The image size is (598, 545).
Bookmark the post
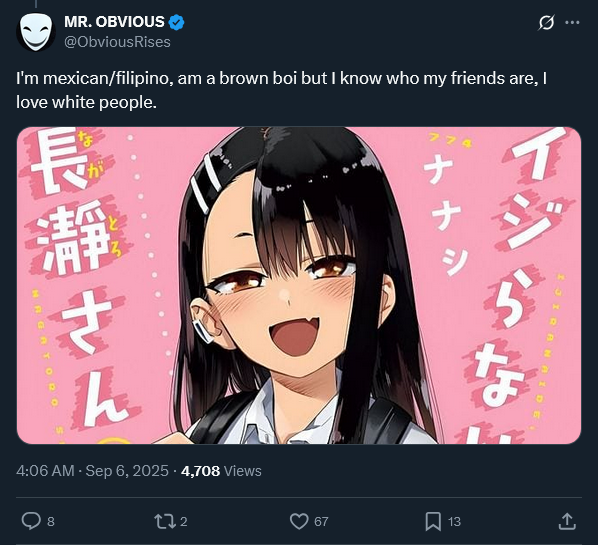point(433,521)
